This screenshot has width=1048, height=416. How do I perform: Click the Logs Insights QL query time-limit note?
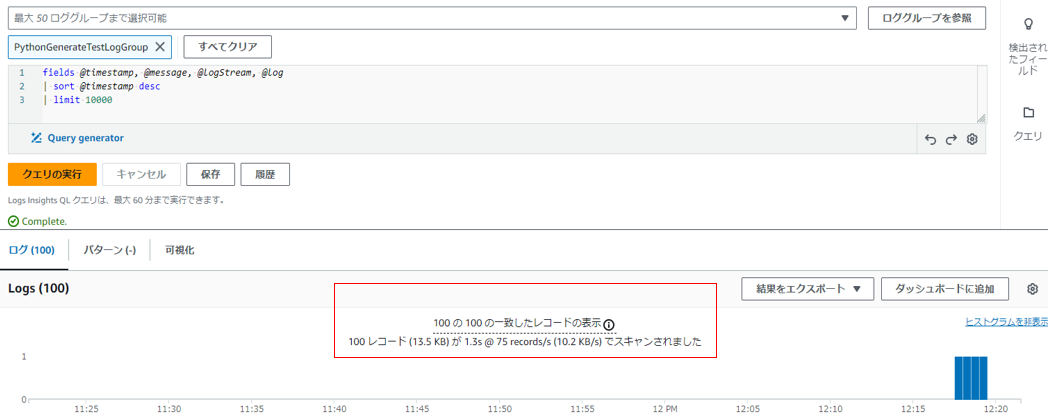(115, 199)
